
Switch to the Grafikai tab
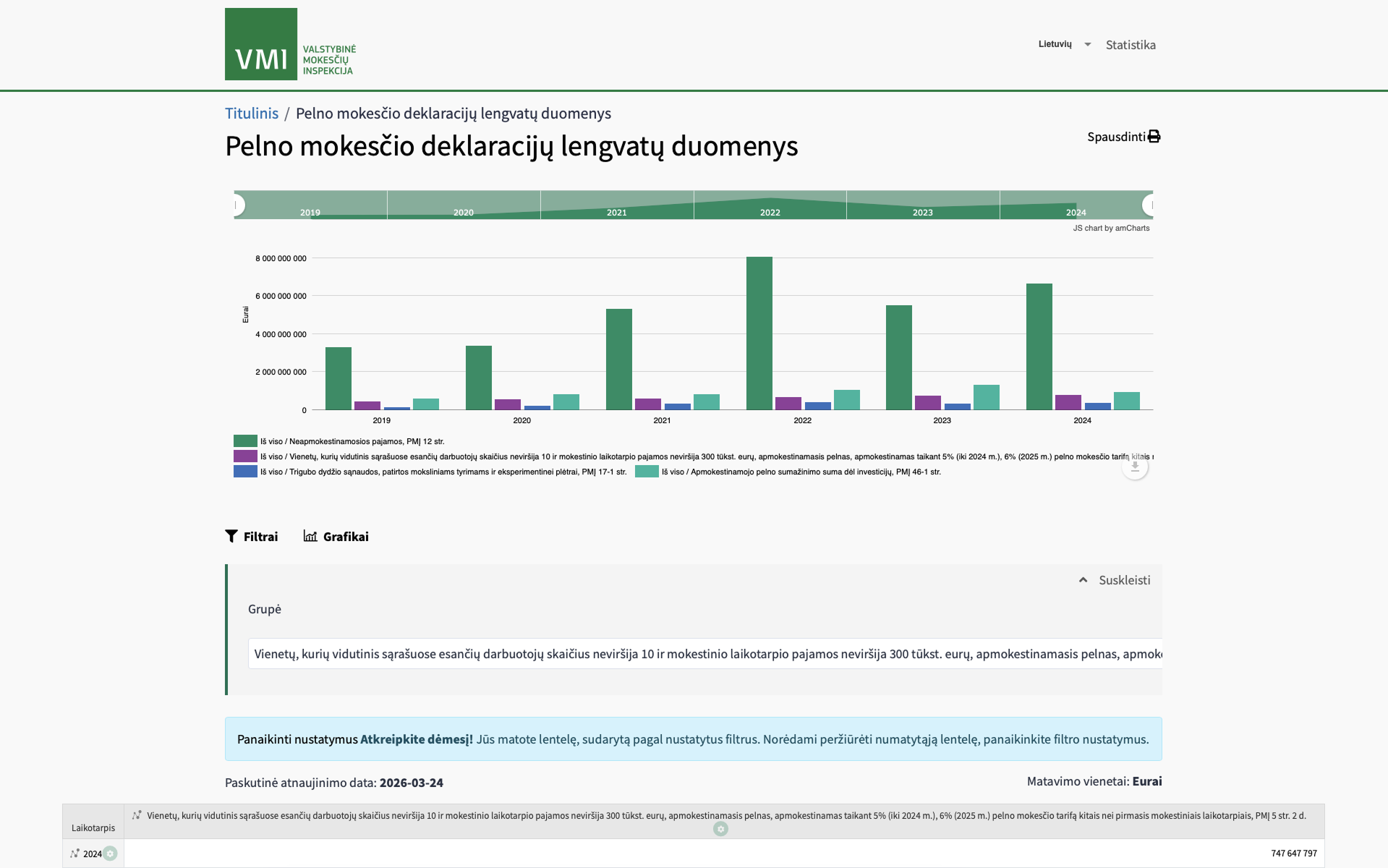tap(336, 536)
